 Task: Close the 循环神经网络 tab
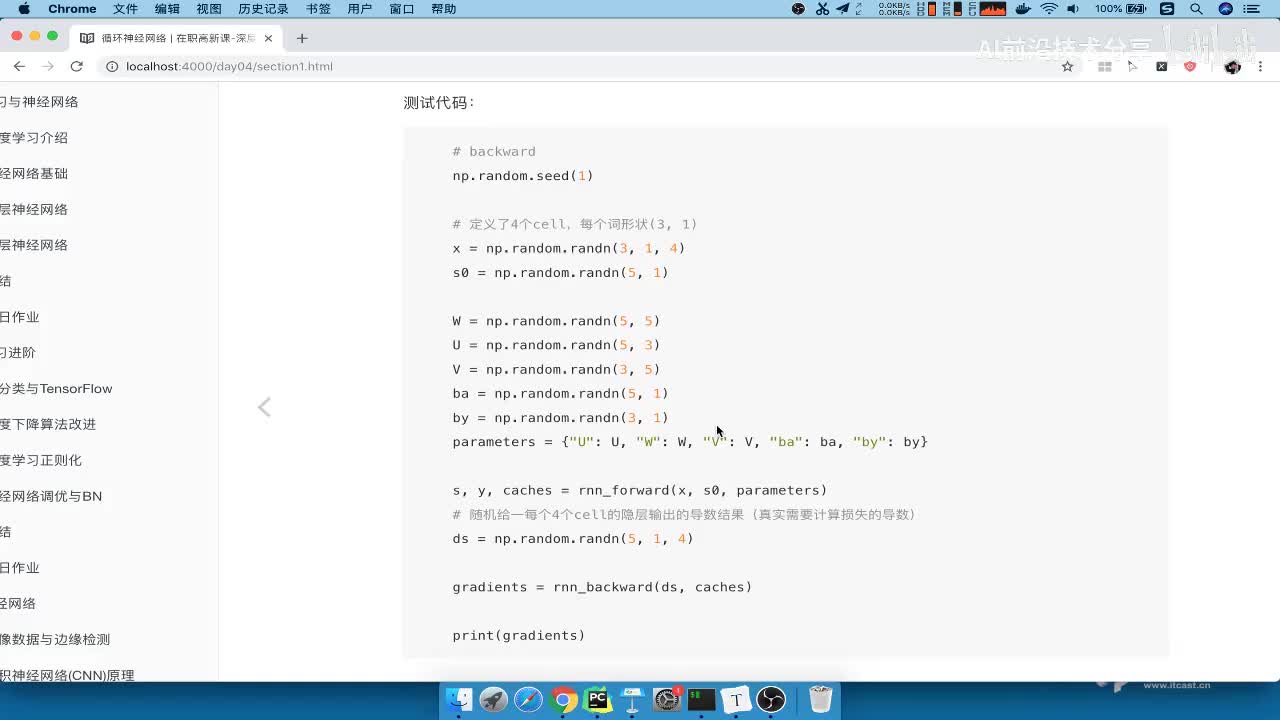pos(268,38)
